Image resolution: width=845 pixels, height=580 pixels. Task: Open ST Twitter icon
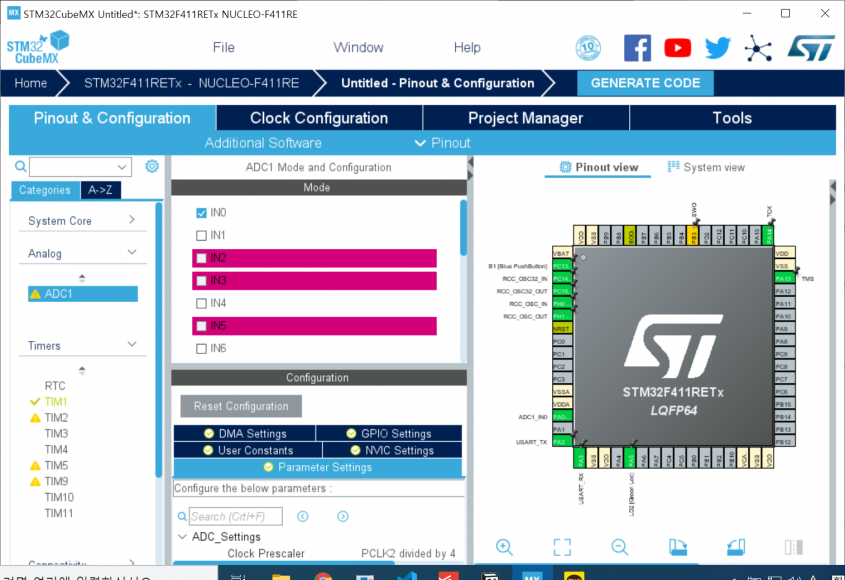(x=718, y=48)
